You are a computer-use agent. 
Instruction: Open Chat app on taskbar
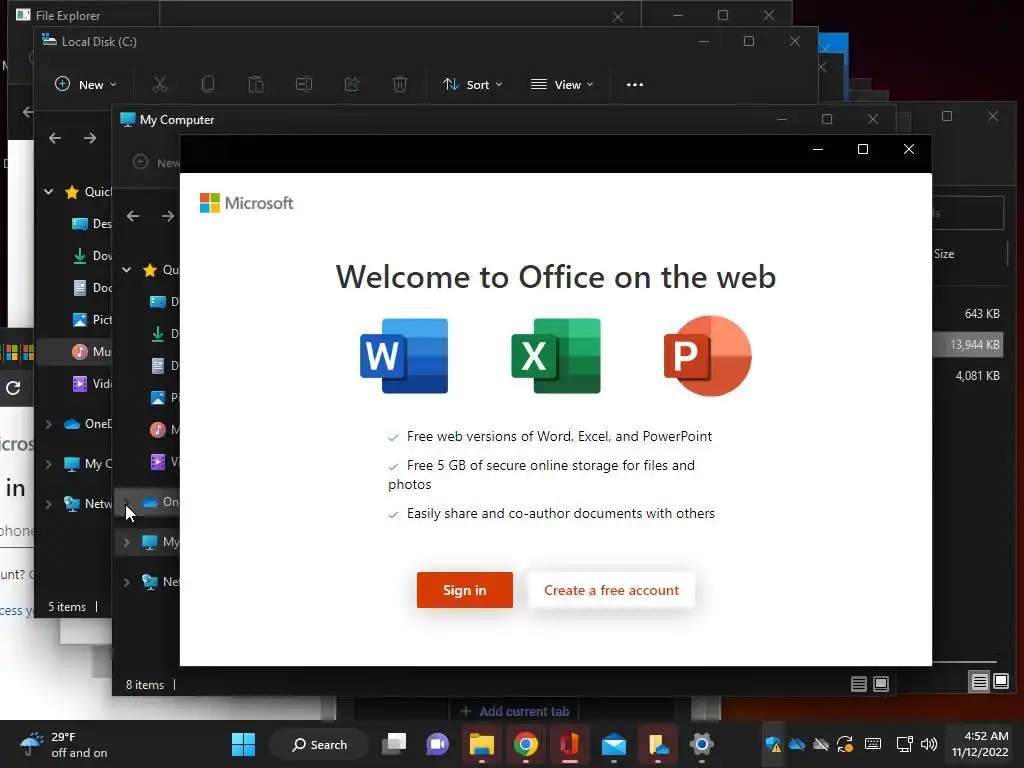point(438,744)
